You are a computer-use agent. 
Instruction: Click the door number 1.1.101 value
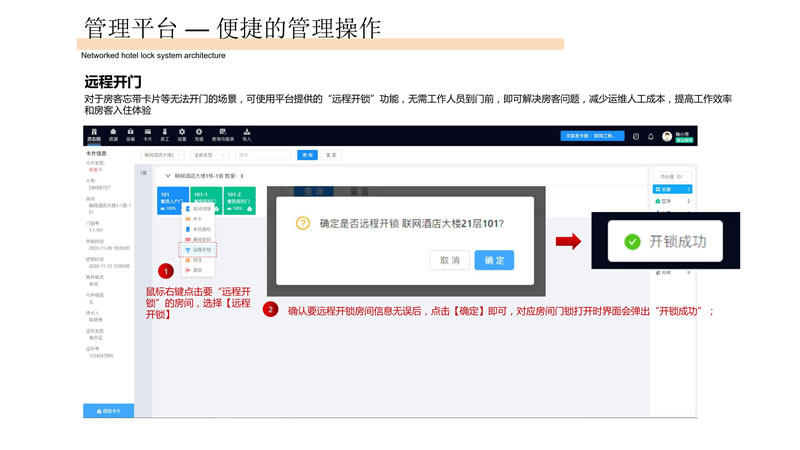click(x=96, y=230)
